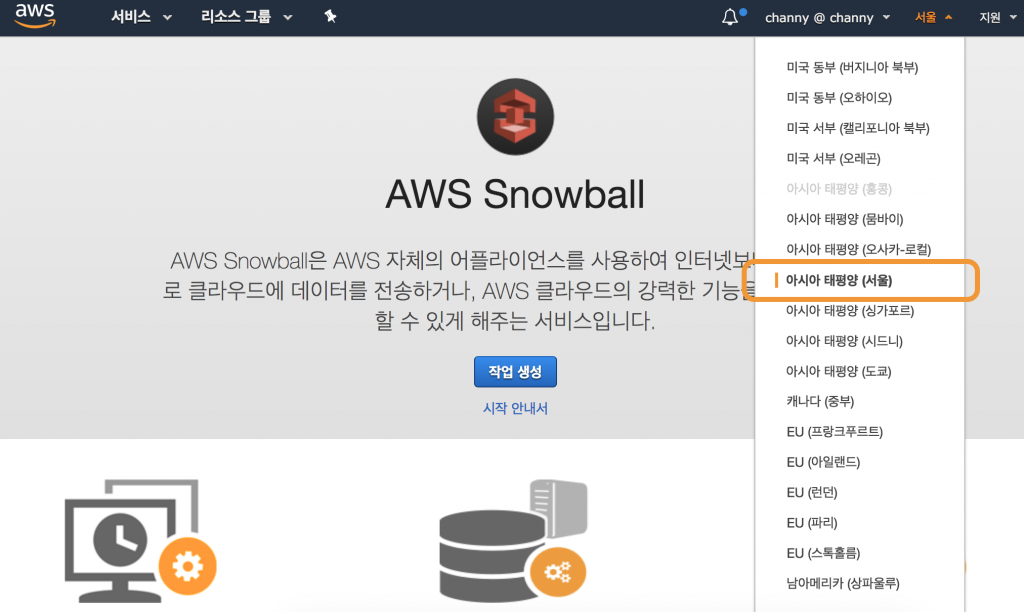Select region 캐나다 (중부)
Screen dimensions: 1024x612
click(820, 401)
